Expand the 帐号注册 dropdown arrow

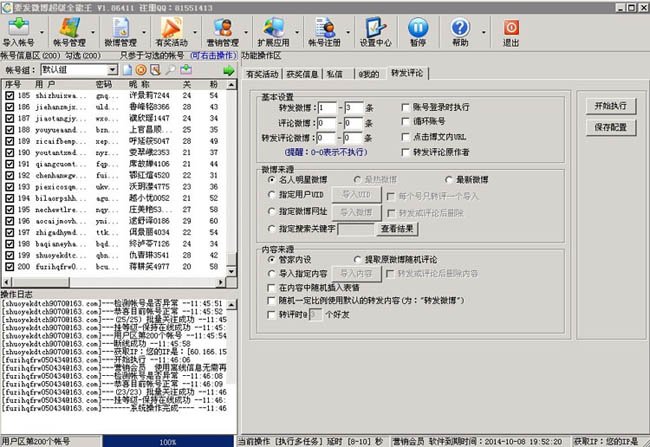coord(348,32)
